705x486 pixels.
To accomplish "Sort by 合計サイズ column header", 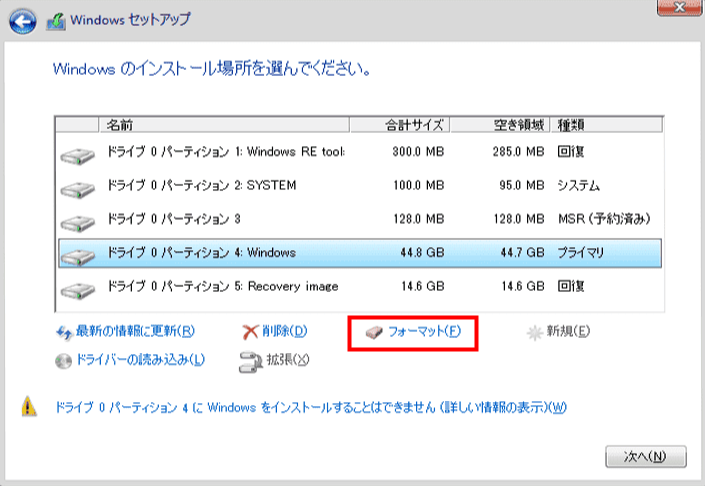I will [400, 125].
